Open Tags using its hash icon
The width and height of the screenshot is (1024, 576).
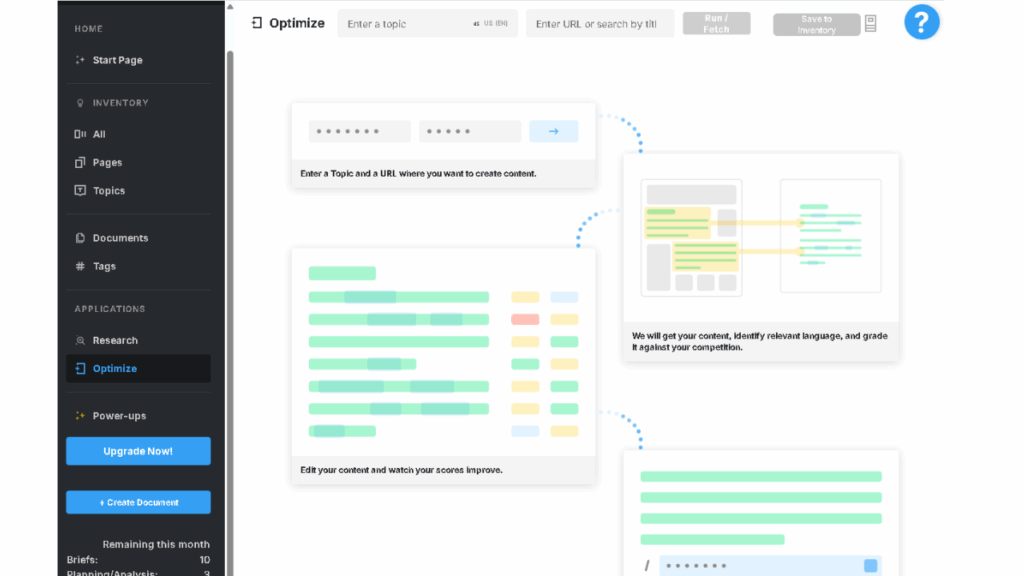pyautogui.click(x=82, y=266)
